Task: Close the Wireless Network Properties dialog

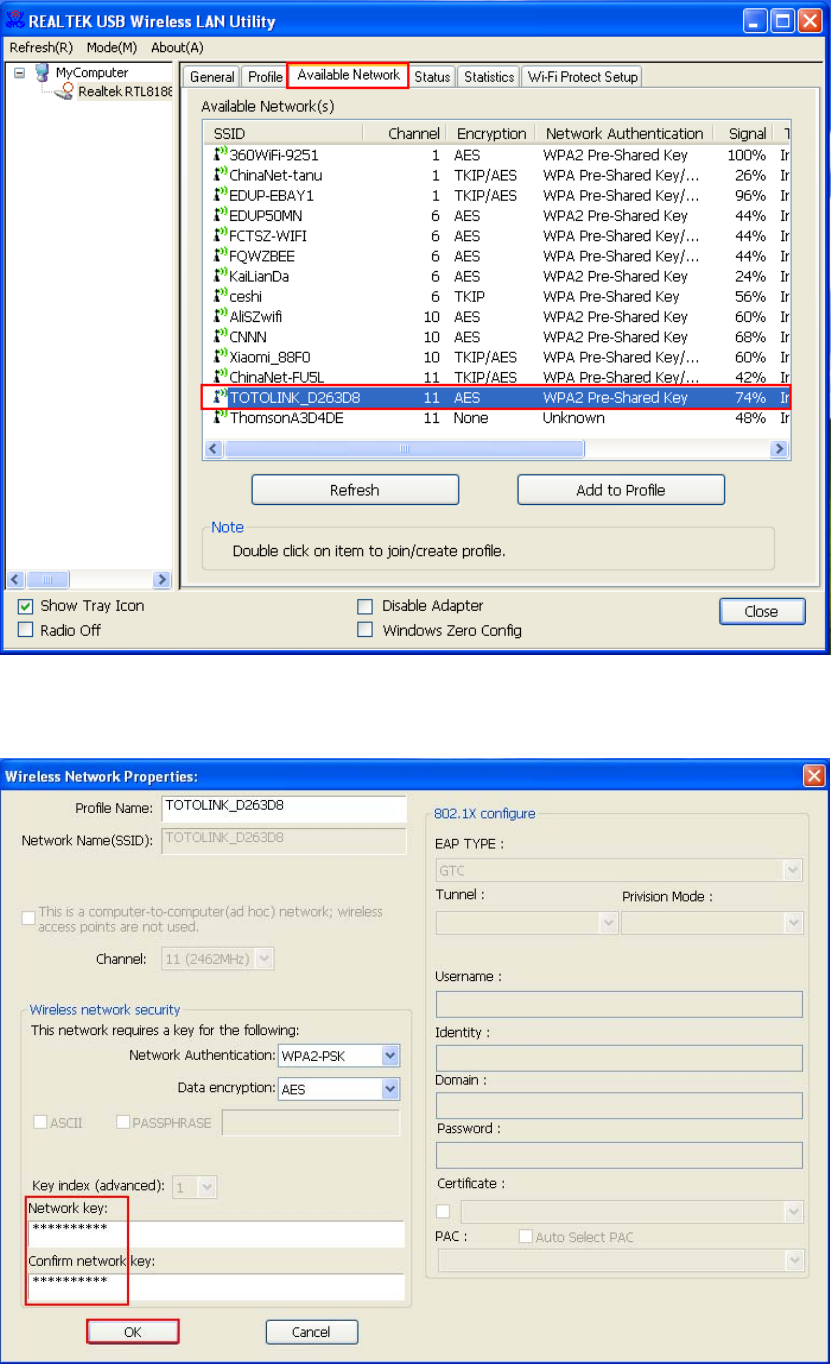Action: [814, 775]
